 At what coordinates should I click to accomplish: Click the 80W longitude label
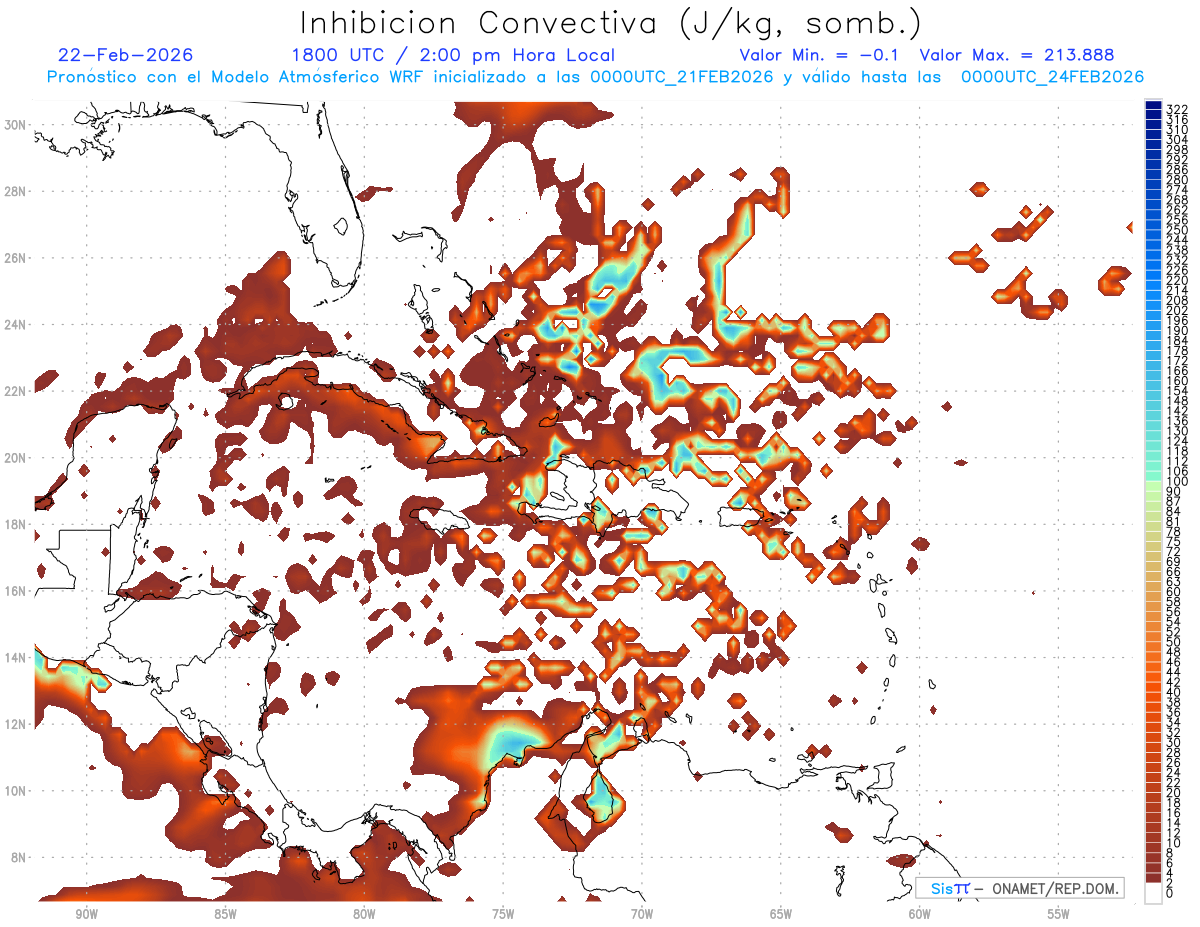coord(364,914)
